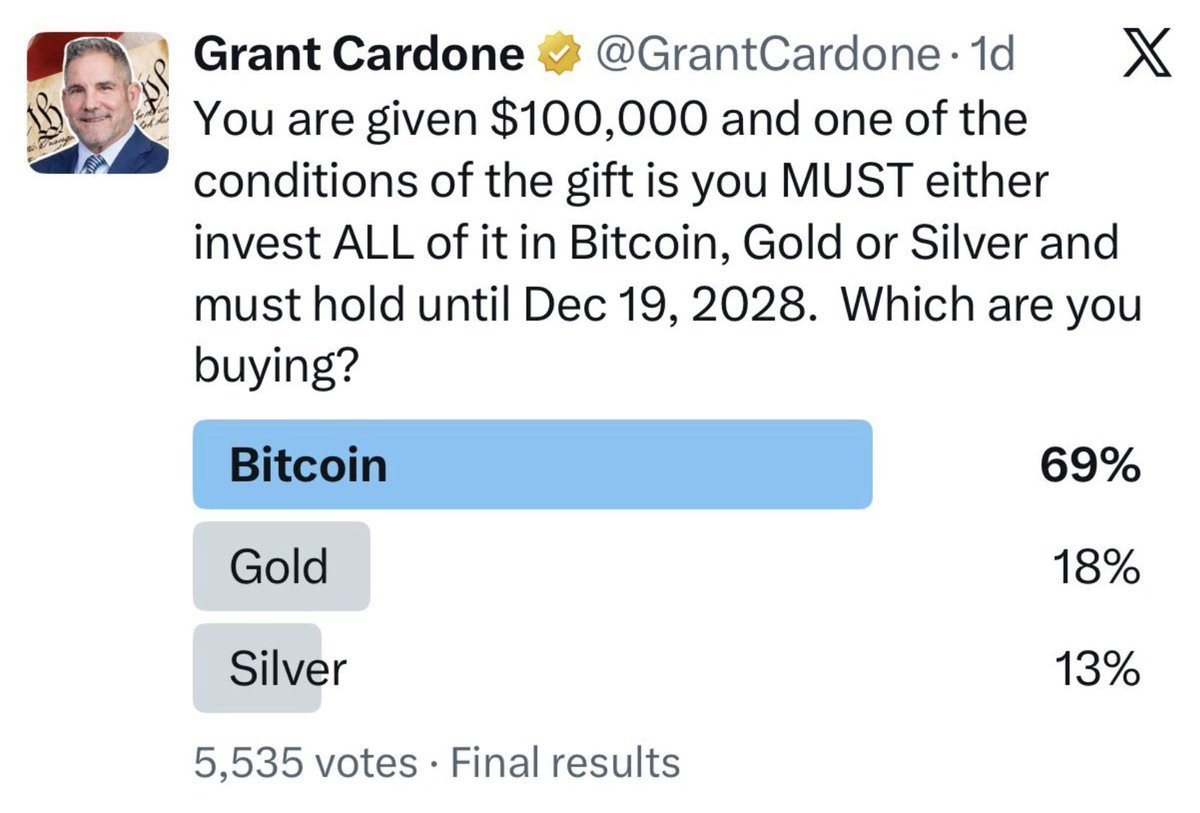
Task: Click the 69% result value
Action: coord(1090,466)
